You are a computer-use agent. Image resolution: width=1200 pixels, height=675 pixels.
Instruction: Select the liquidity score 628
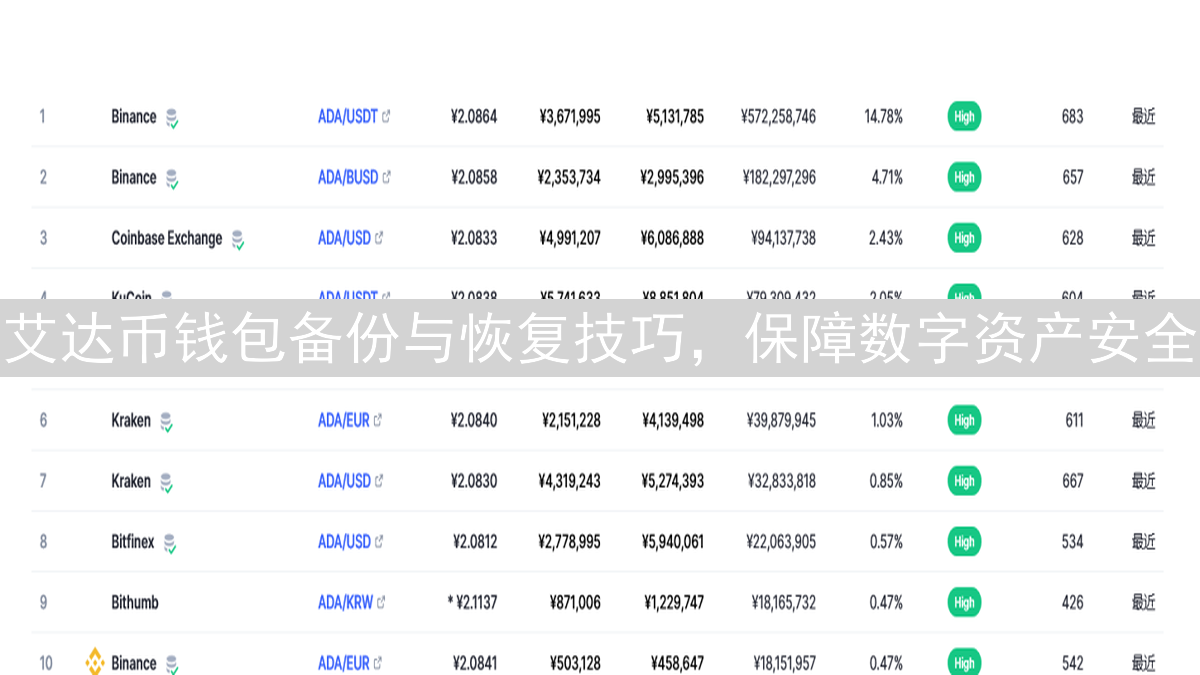[x=1072, y=238]
